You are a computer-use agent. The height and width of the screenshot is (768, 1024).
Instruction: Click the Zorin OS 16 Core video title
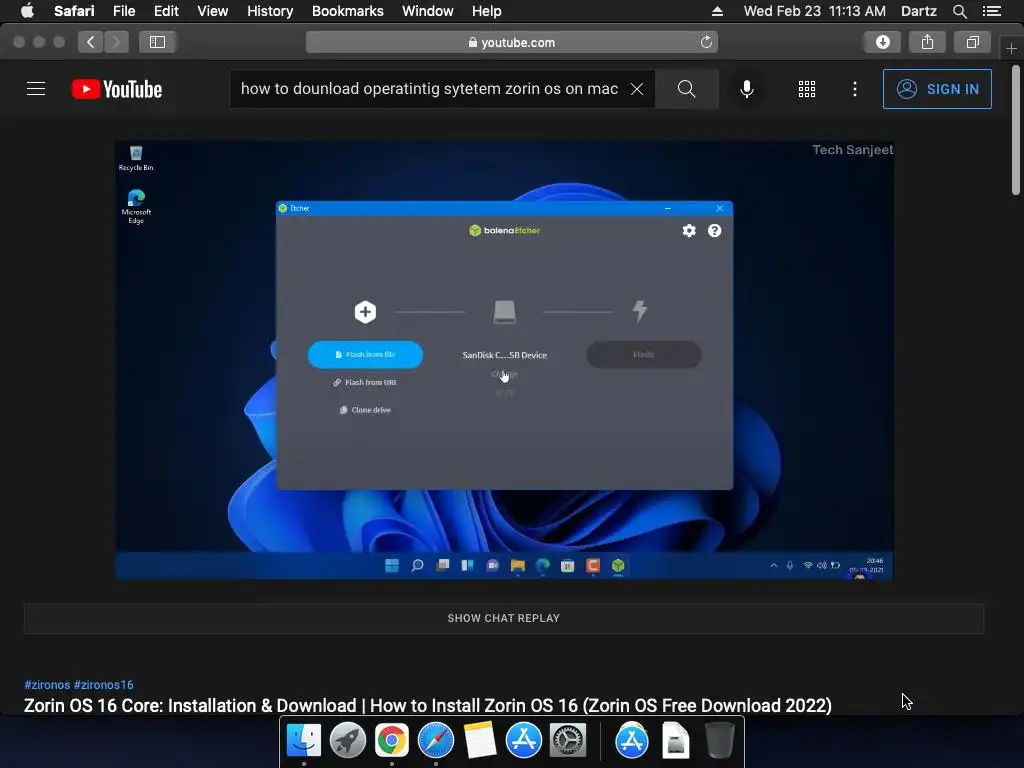click(x=428, y=705)
